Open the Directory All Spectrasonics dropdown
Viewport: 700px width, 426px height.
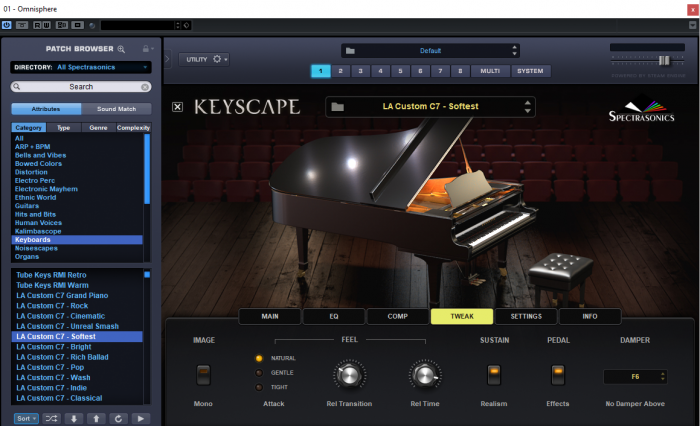click(81, 67)
